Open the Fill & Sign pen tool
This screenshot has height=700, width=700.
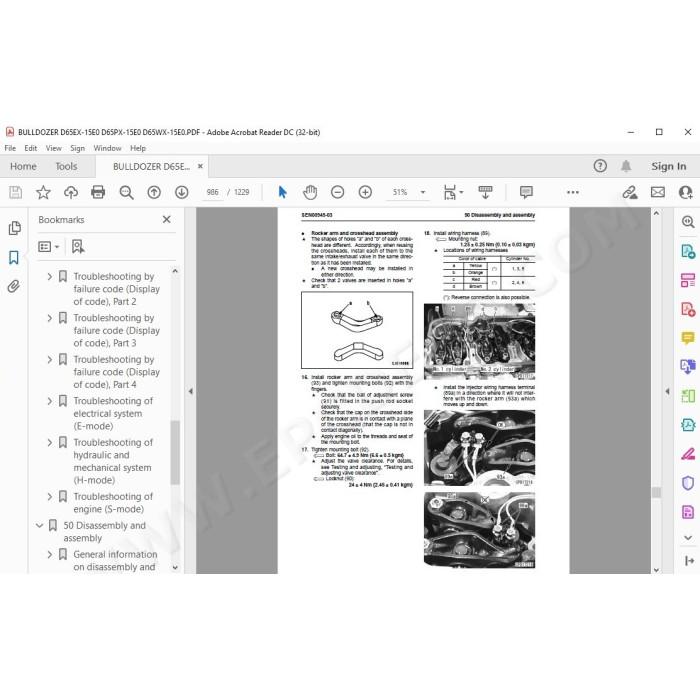[x=688, y=454]
